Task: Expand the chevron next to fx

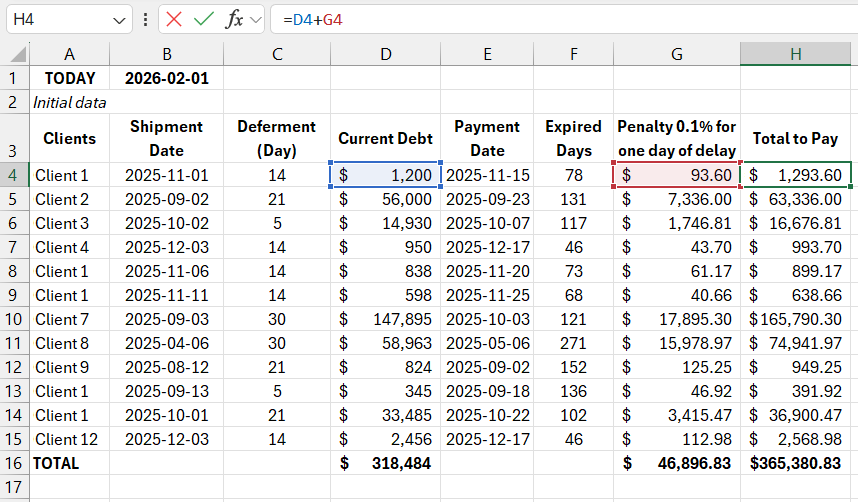Action: [x=256, y=19]
